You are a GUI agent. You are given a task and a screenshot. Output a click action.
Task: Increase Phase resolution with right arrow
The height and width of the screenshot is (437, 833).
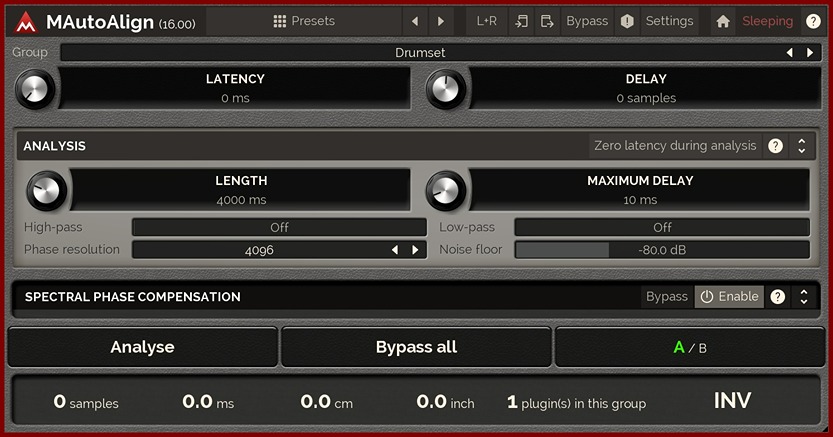tap(415, 250)
